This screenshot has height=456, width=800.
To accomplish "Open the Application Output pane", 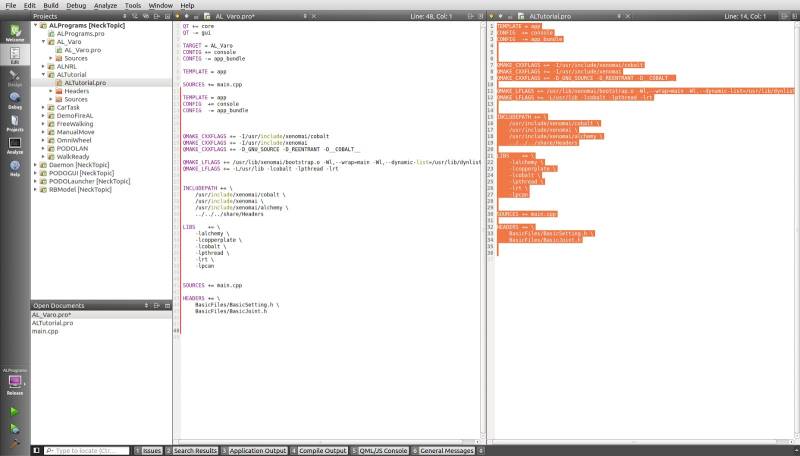I will click(x=255, y=451).
